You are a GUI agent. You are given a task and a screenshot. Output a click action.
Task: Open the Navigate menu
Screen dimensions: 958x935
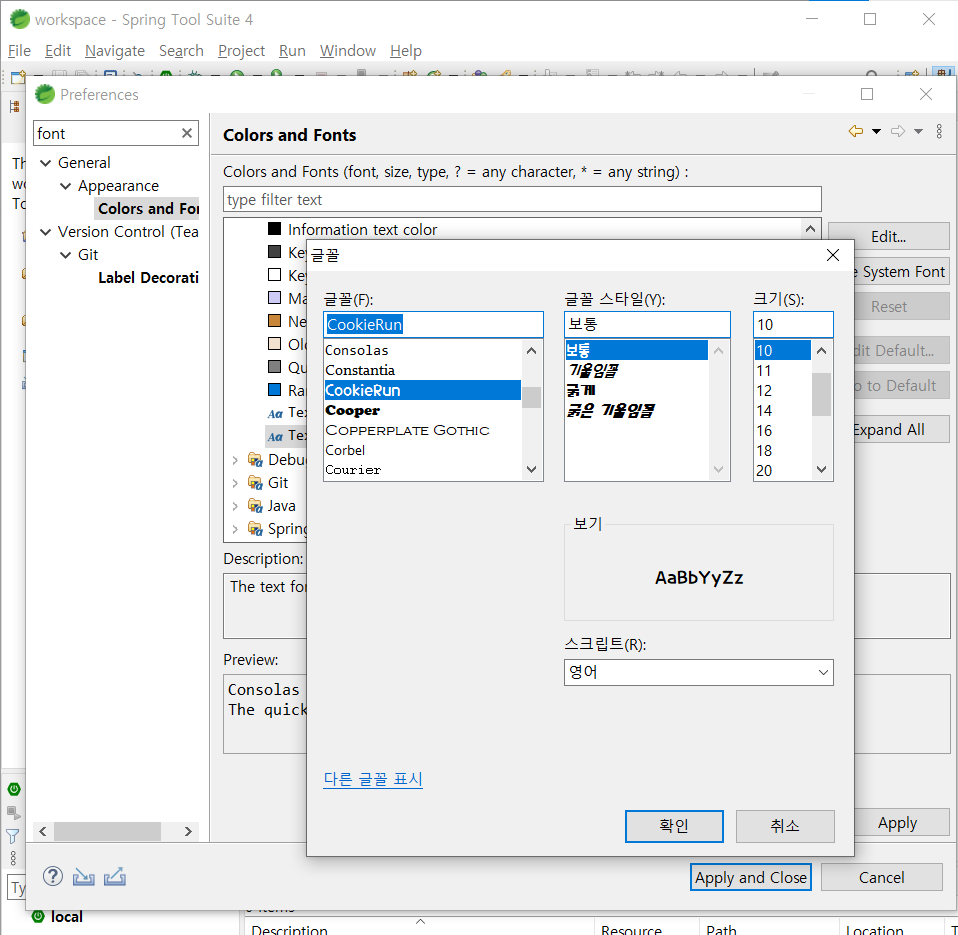coord(115,51)
